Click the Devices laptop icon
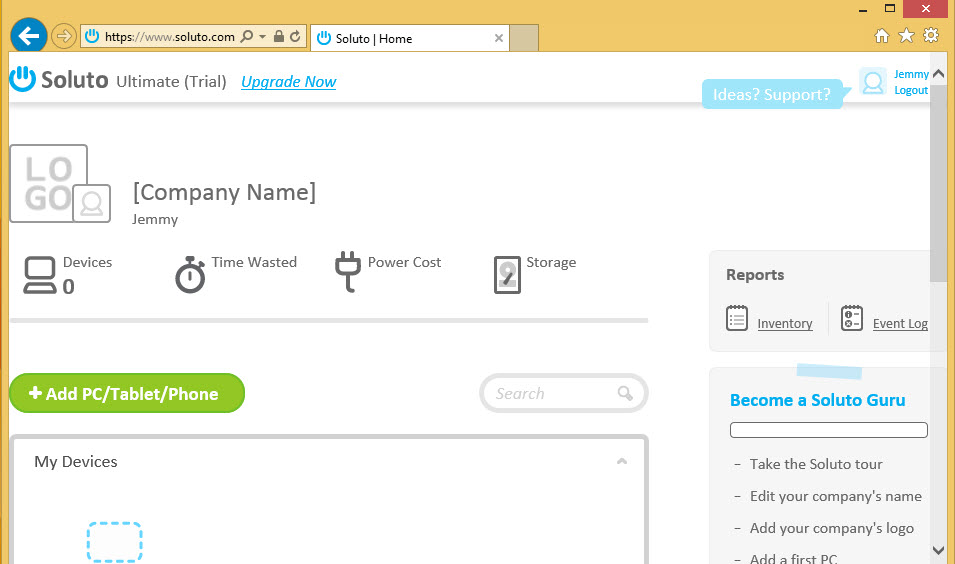This screenshot has width=955, height=564. 40,275
